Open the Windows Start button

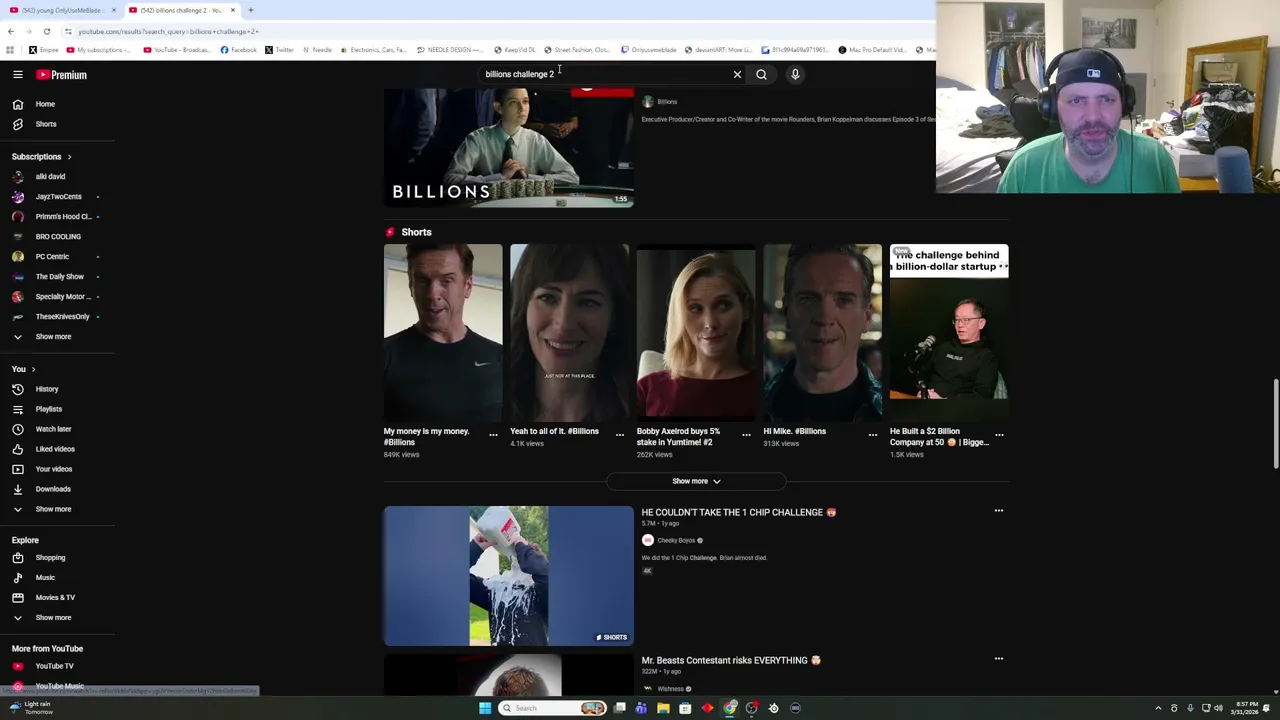click(x=485, y=708)
